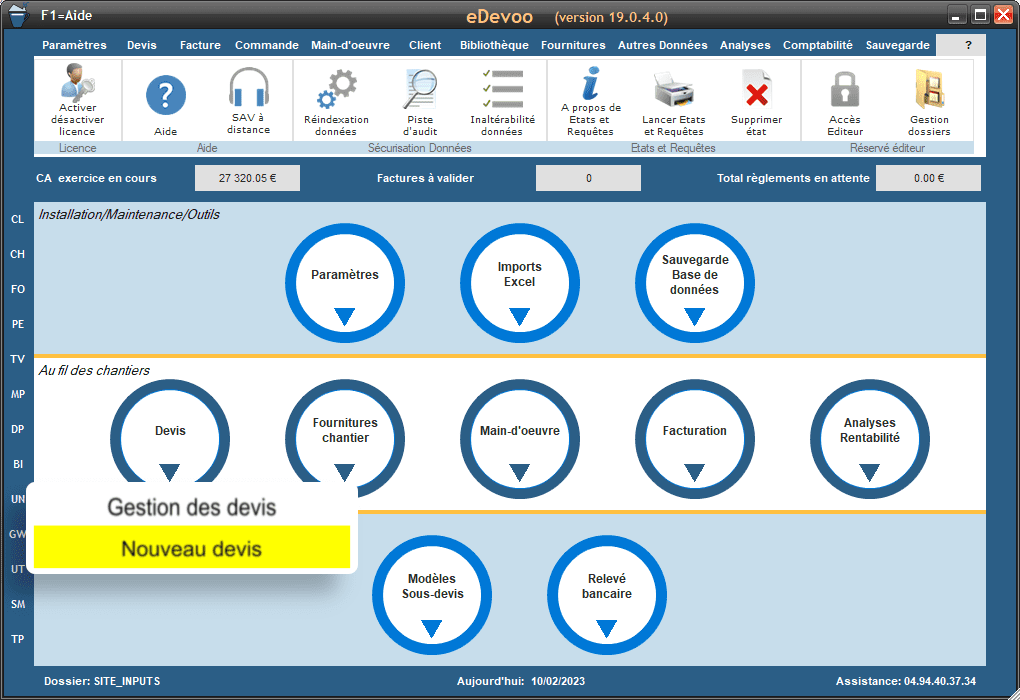The width and height of the screenshot is (1020, 700).
Task: Open the Main-d'oeuvre menu in menu bar
Action: (350, 45)
